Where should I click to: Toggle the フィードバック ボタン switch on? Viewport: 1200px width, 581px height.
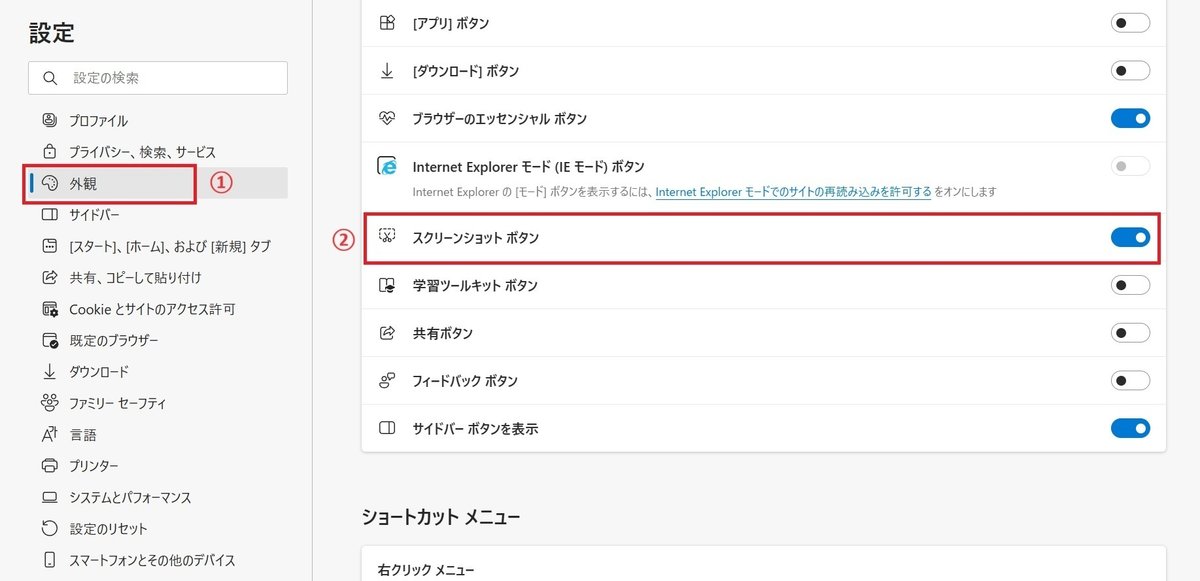[1130, 381]
